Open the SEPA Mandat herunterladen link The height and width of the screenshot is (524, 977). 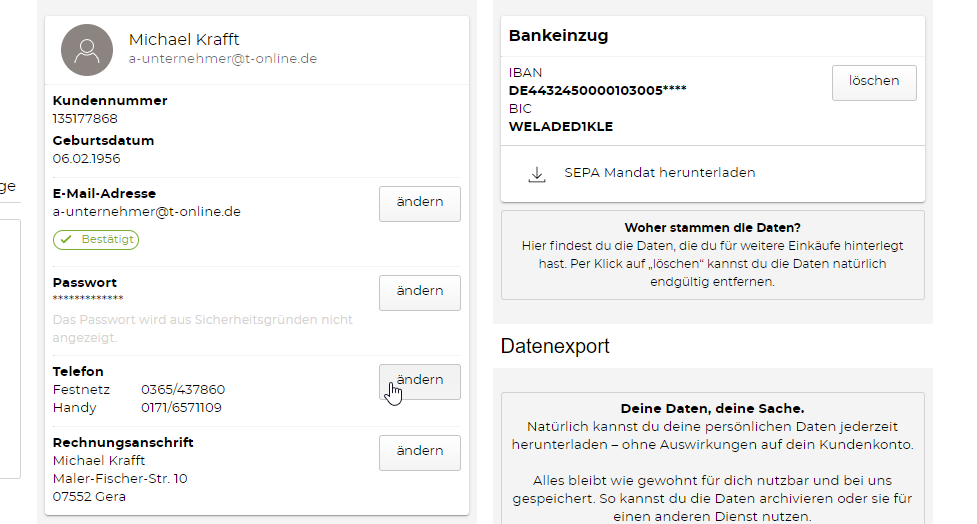[659, 173]
